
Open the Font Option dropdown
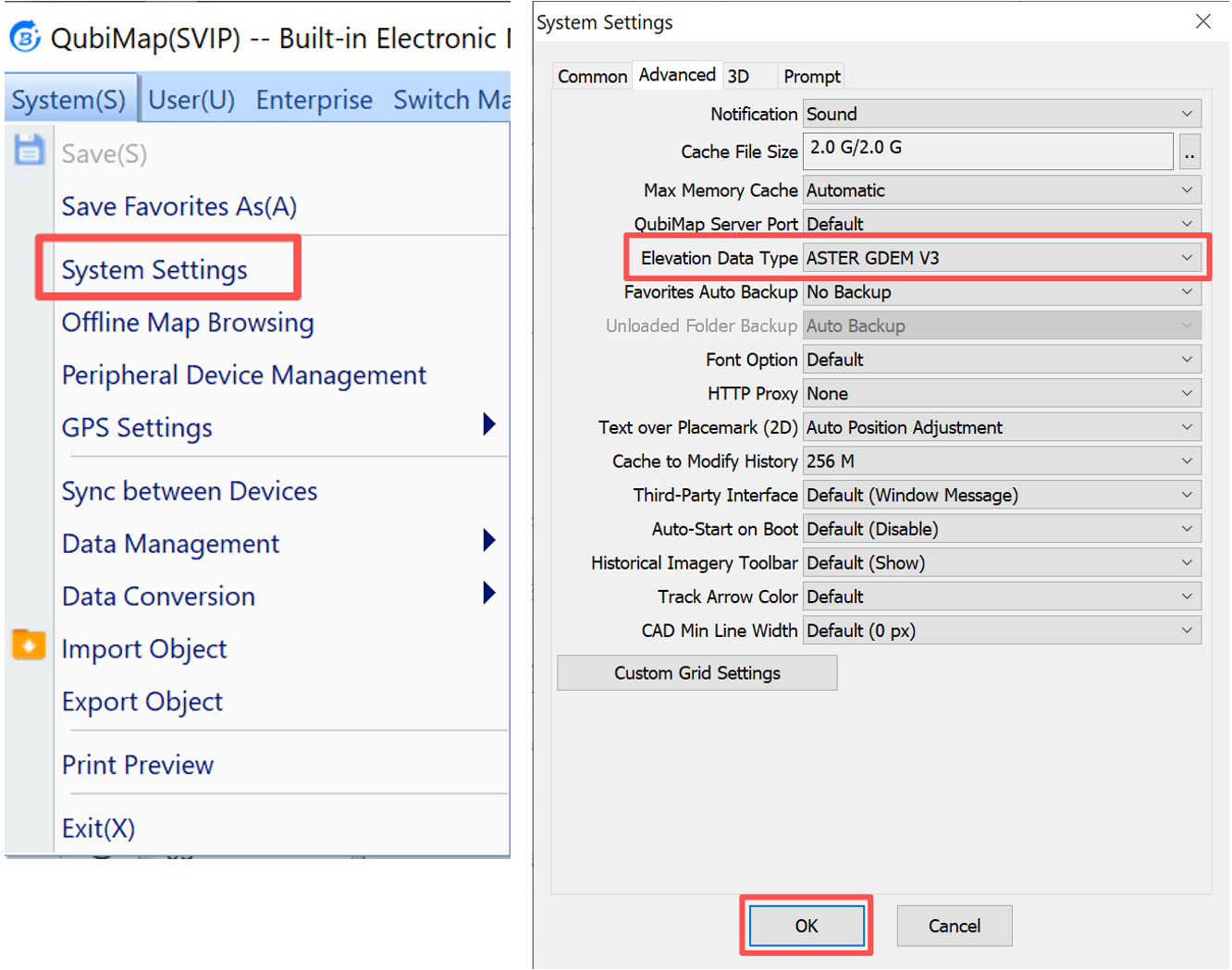tap(1002, 360)
